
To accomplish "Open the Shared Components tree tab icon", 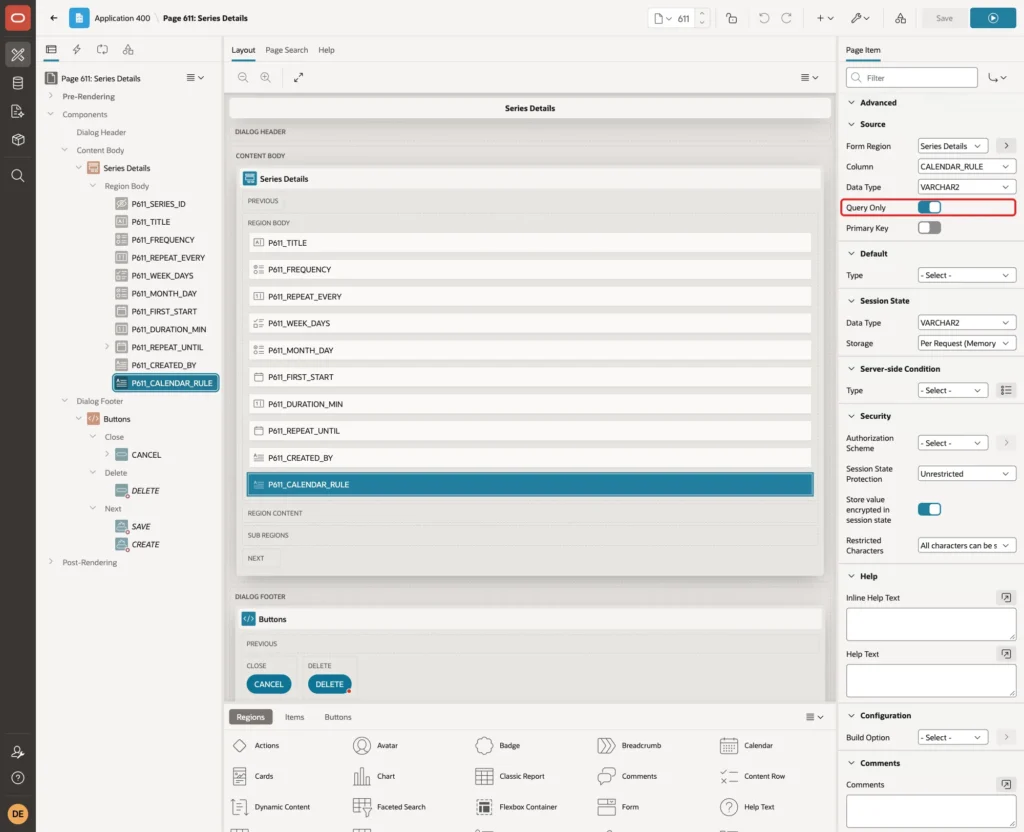I will pos(128,50).
